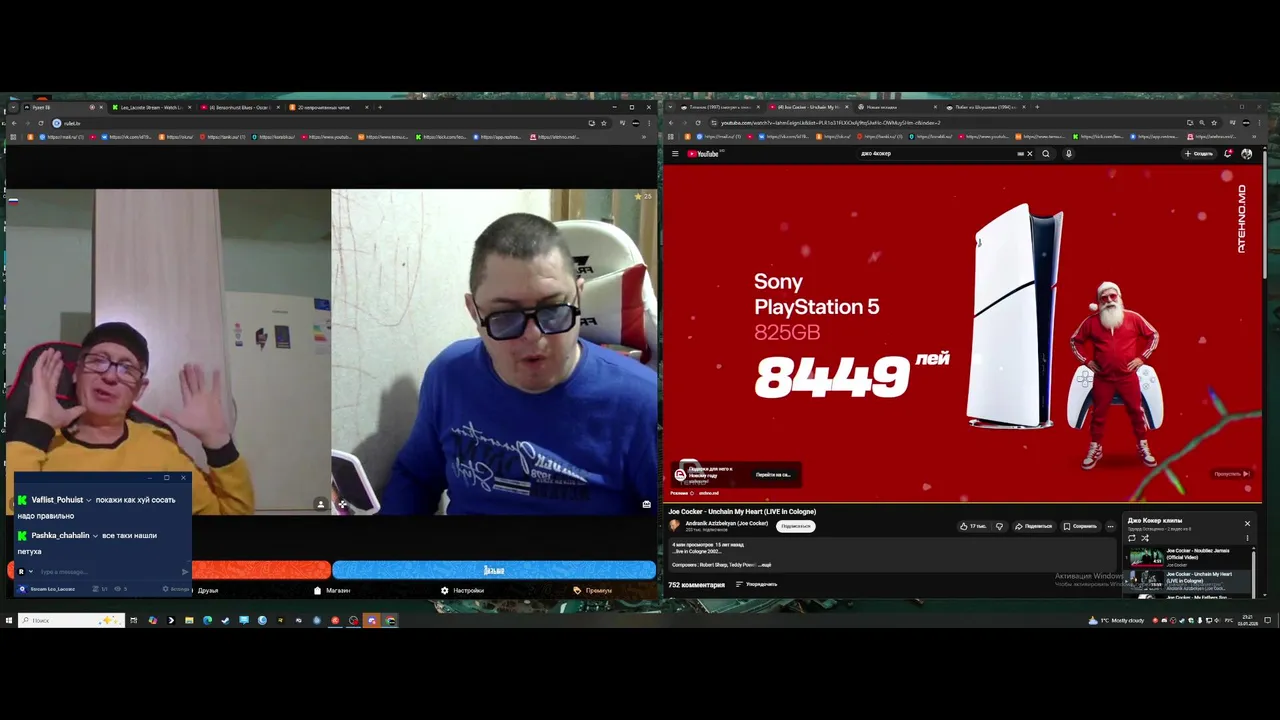The image size is (1280, 720).
Task: Open kick.com bookmark in YouTube browser
Action: click(1098, 137)
